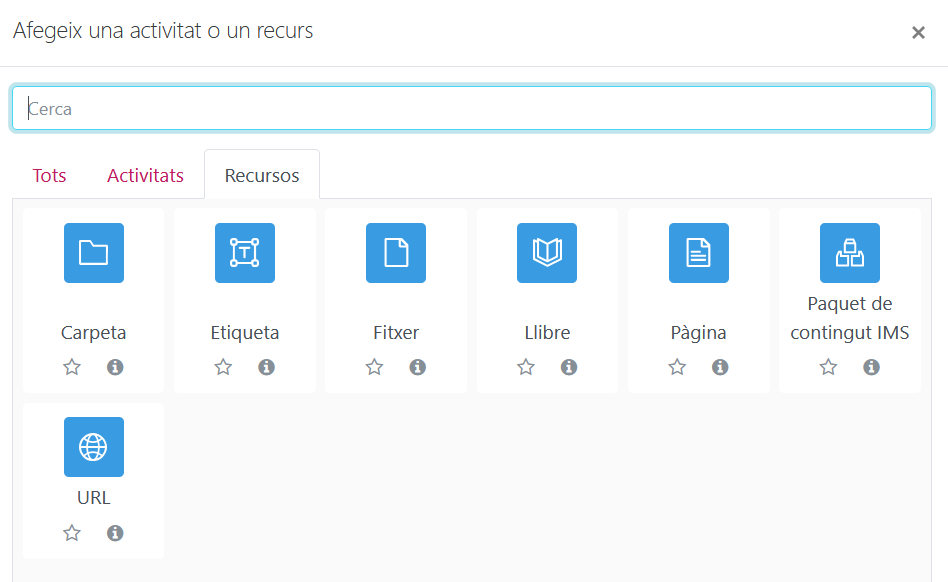The image size is (948, 582).
Task: Star the Pàgina resource
Action: [x=677, y=367]
